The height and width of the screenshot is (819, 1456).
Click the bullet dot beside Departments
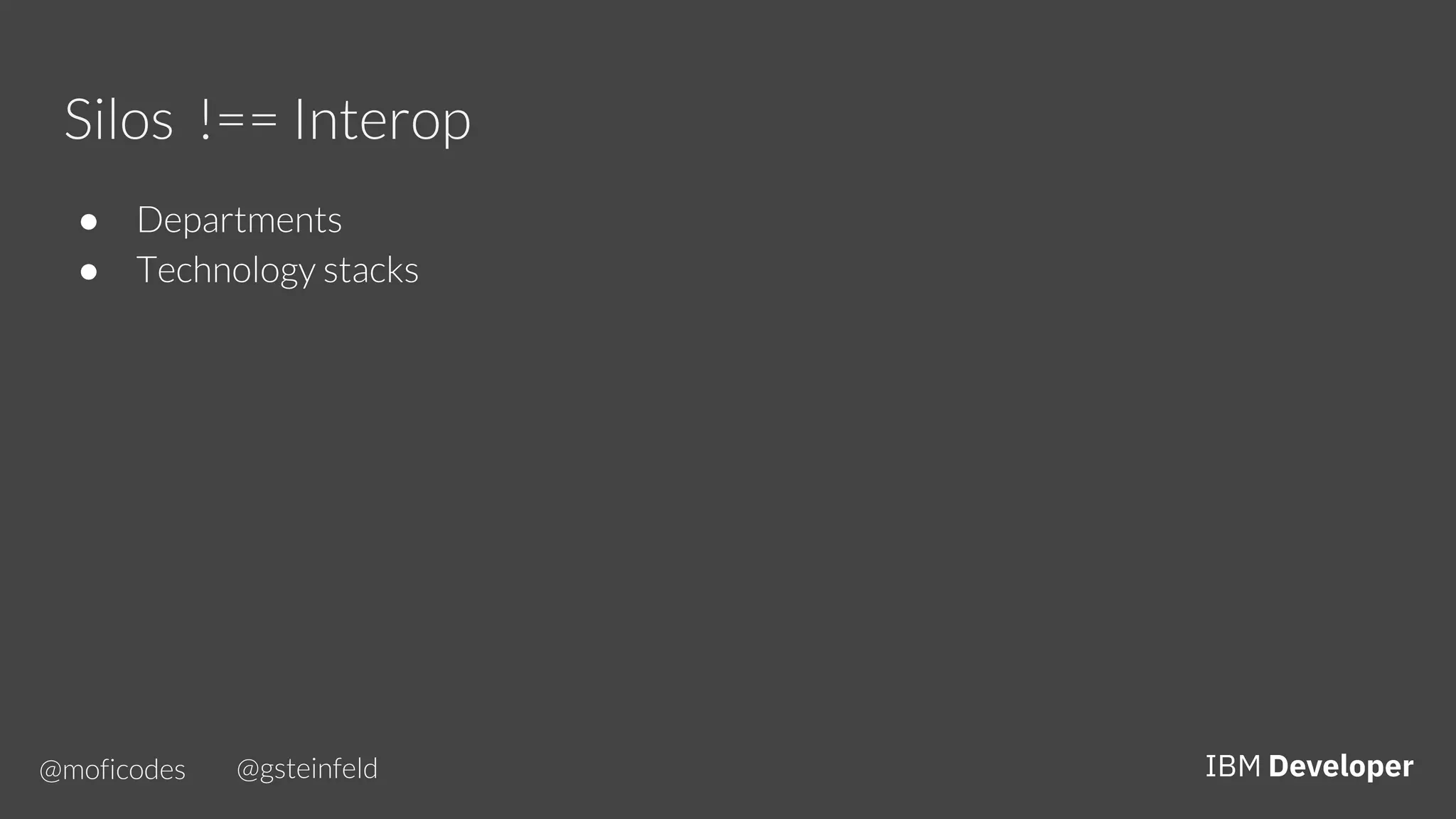point(89,223)
